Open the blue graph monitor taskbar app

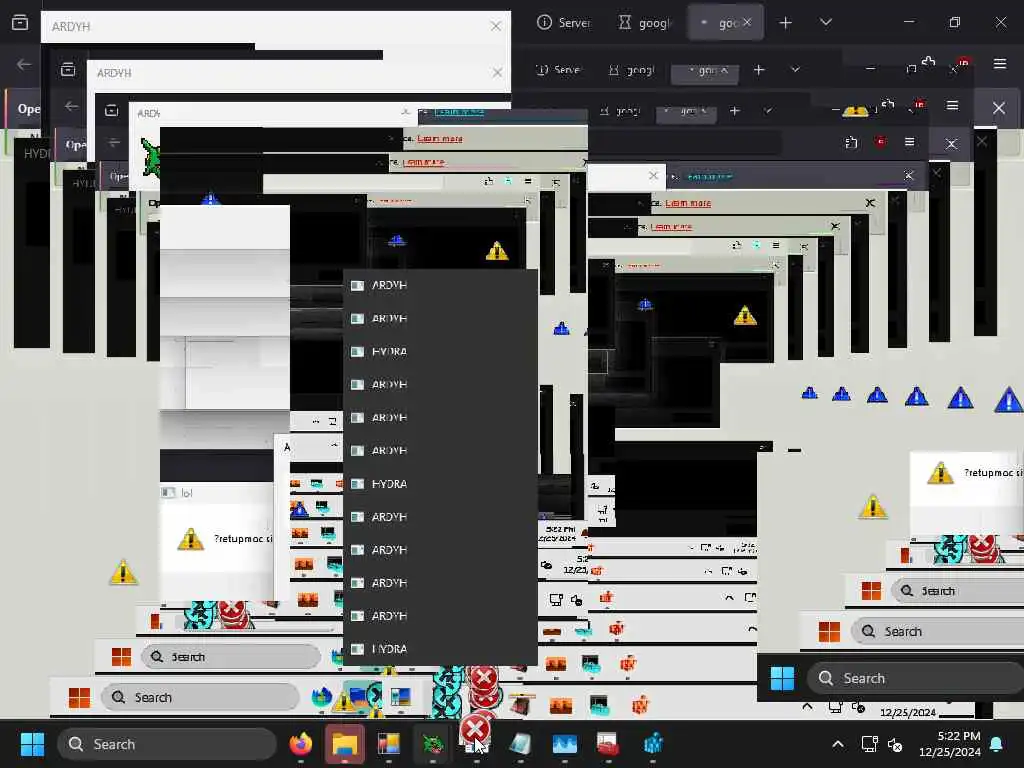[564, 744]
